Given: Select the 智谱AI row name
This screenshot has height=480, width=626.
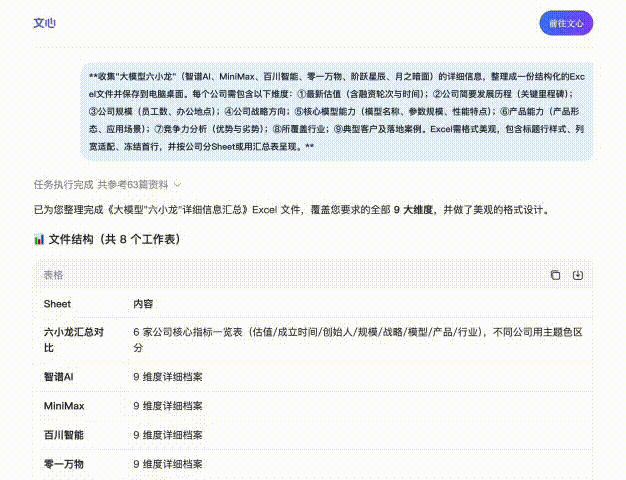Looking at the screenshot, I should pos(58,377).
